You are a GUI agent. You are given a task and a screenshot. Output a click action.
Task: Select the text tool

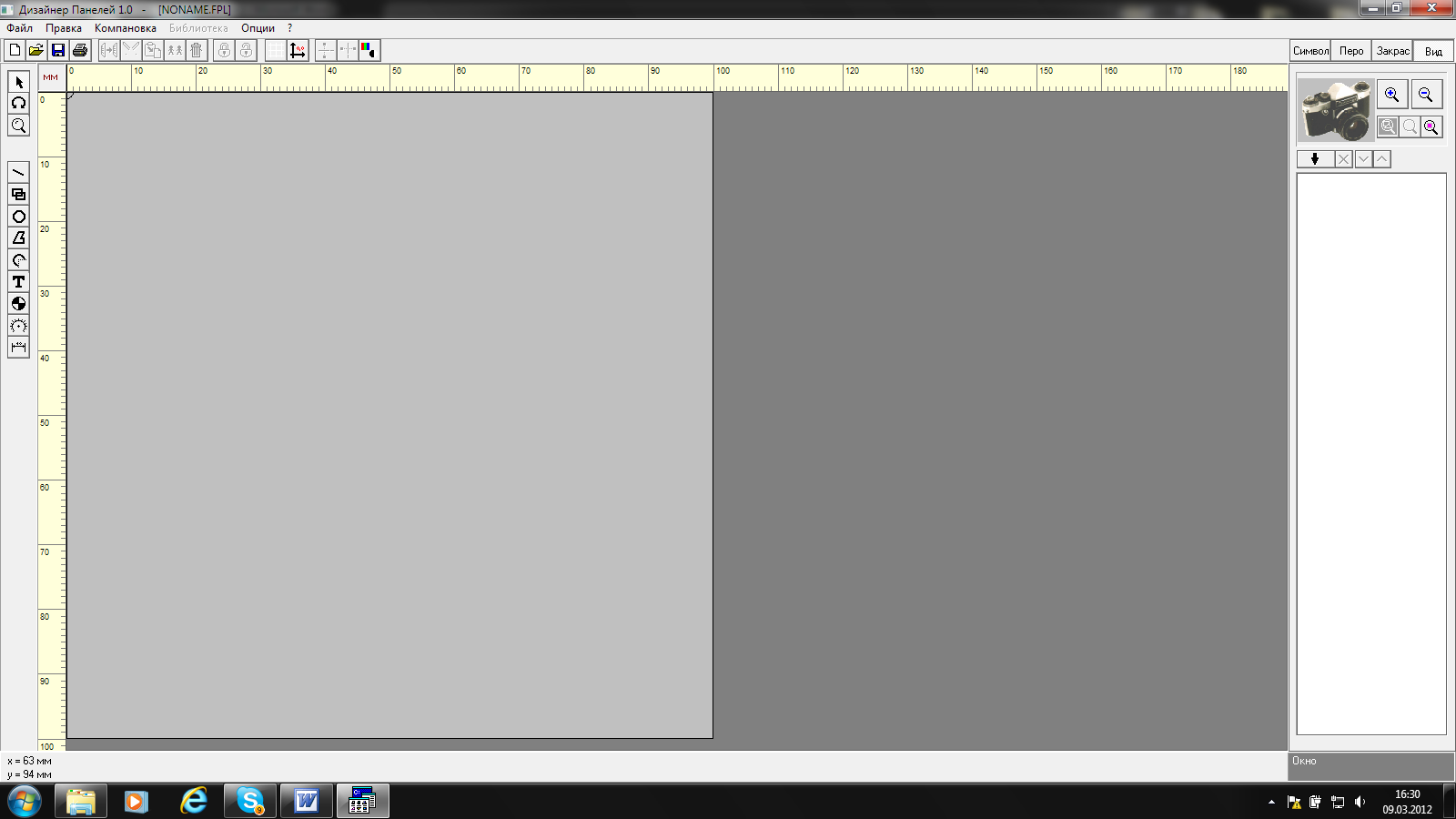coord(18,282)
